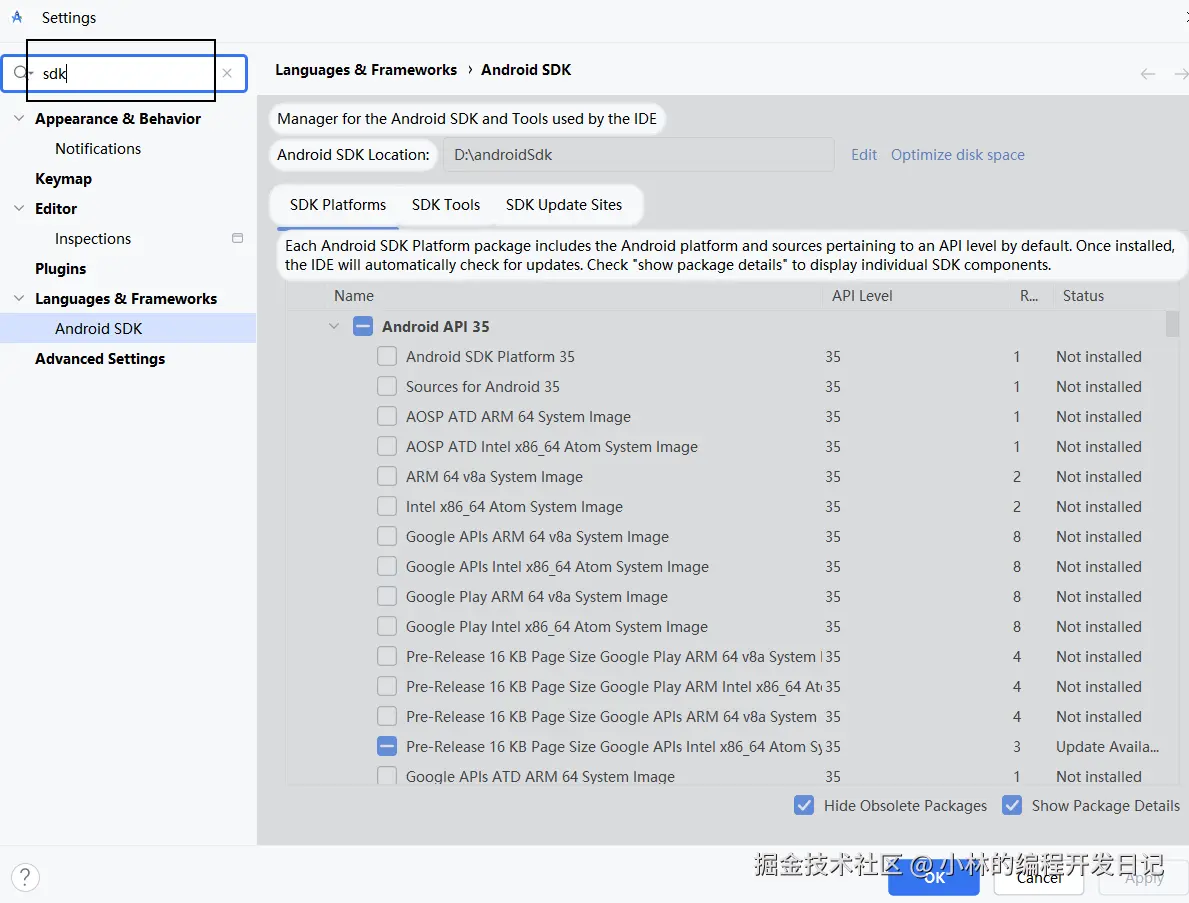
Task: Go back with the left arrow
Action: (1147, 74)
